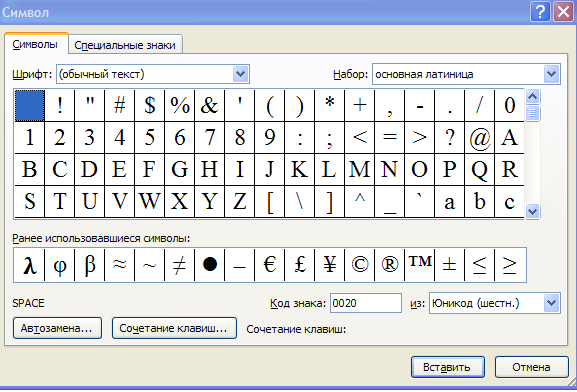Switch to the Специальные знаки tab
577x392 pixels.
[x=125, y=45]
